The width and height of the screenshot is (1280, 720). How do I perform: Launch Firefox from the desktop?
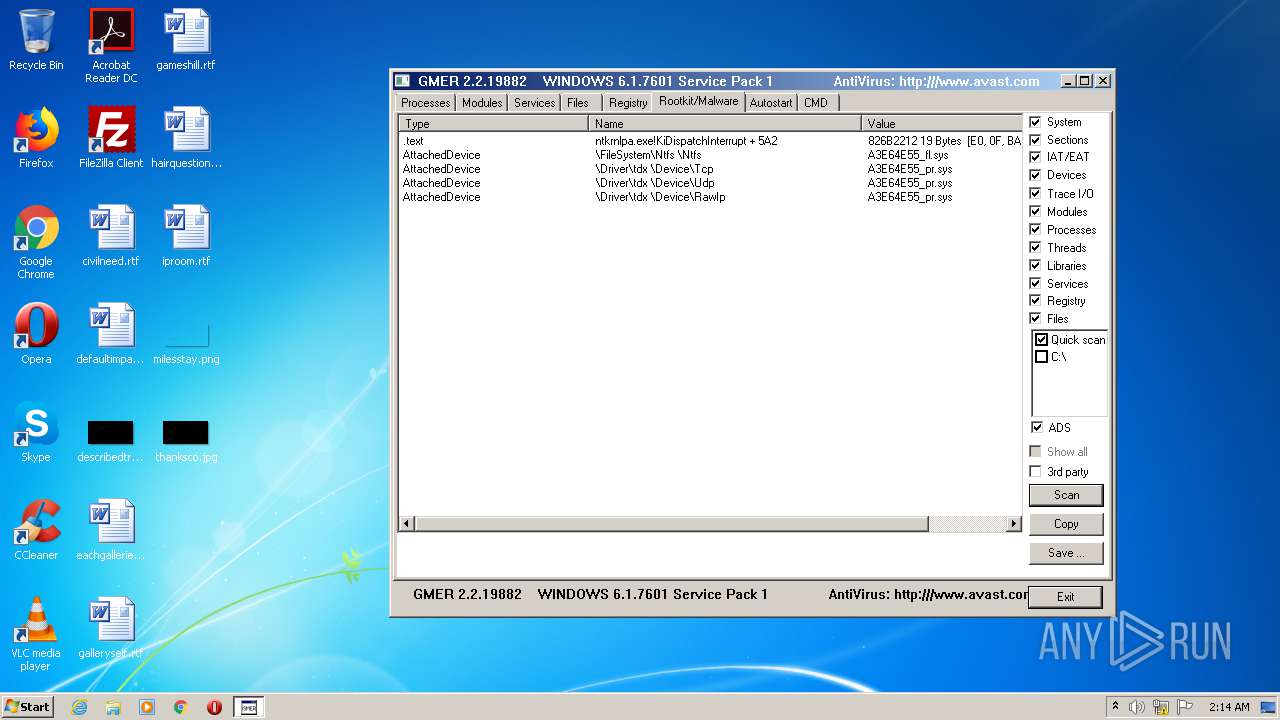[36, 138]
